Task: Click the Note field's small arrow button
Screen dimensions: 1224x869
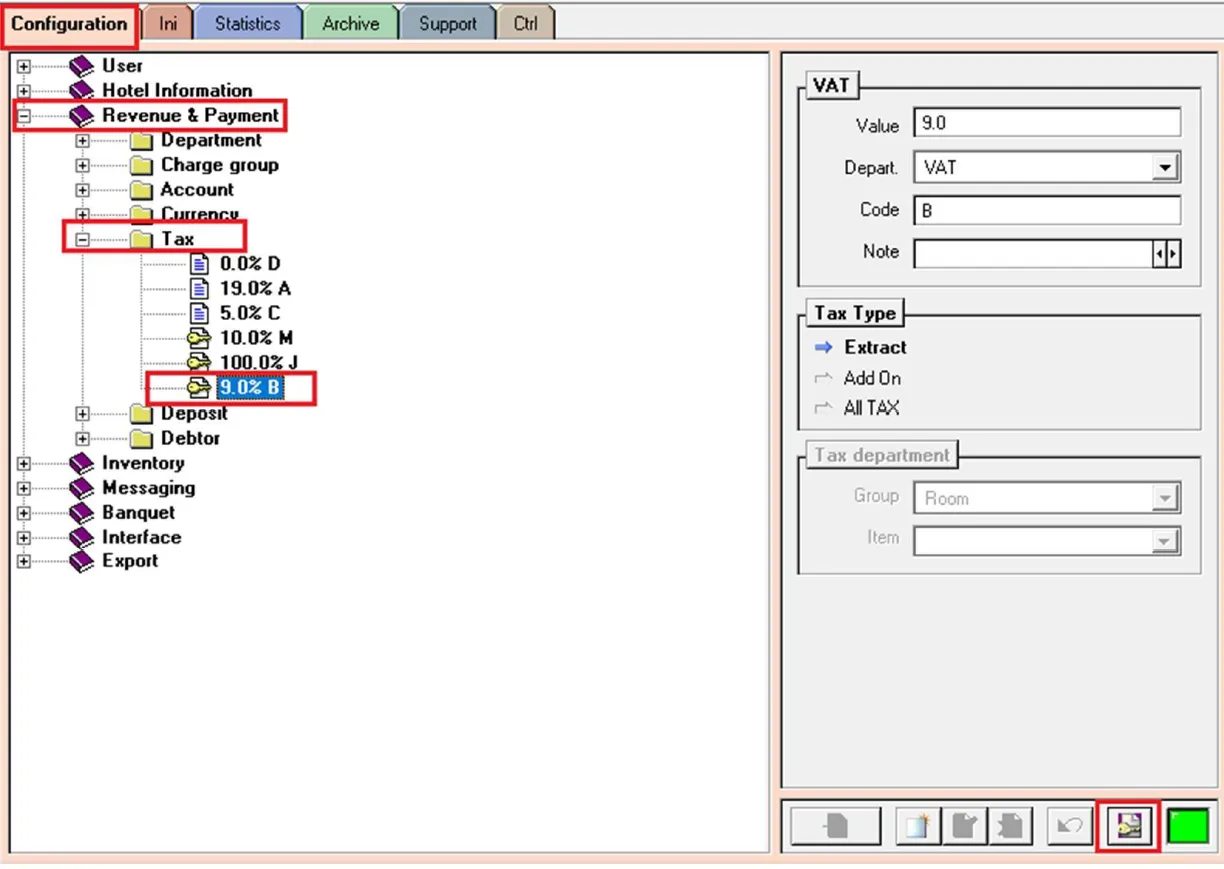Action: point(1167,254)
